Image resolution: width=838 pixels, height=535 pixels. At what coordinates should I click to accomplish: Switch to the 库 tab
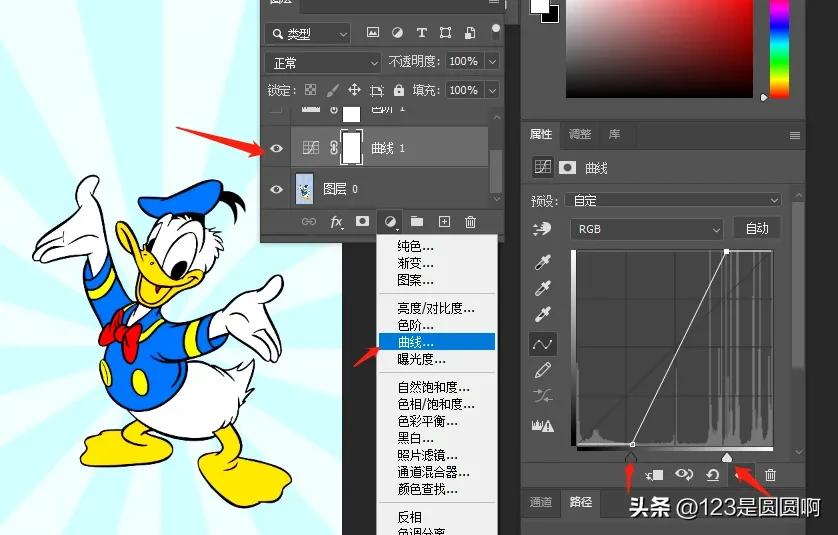click(614, 134)
